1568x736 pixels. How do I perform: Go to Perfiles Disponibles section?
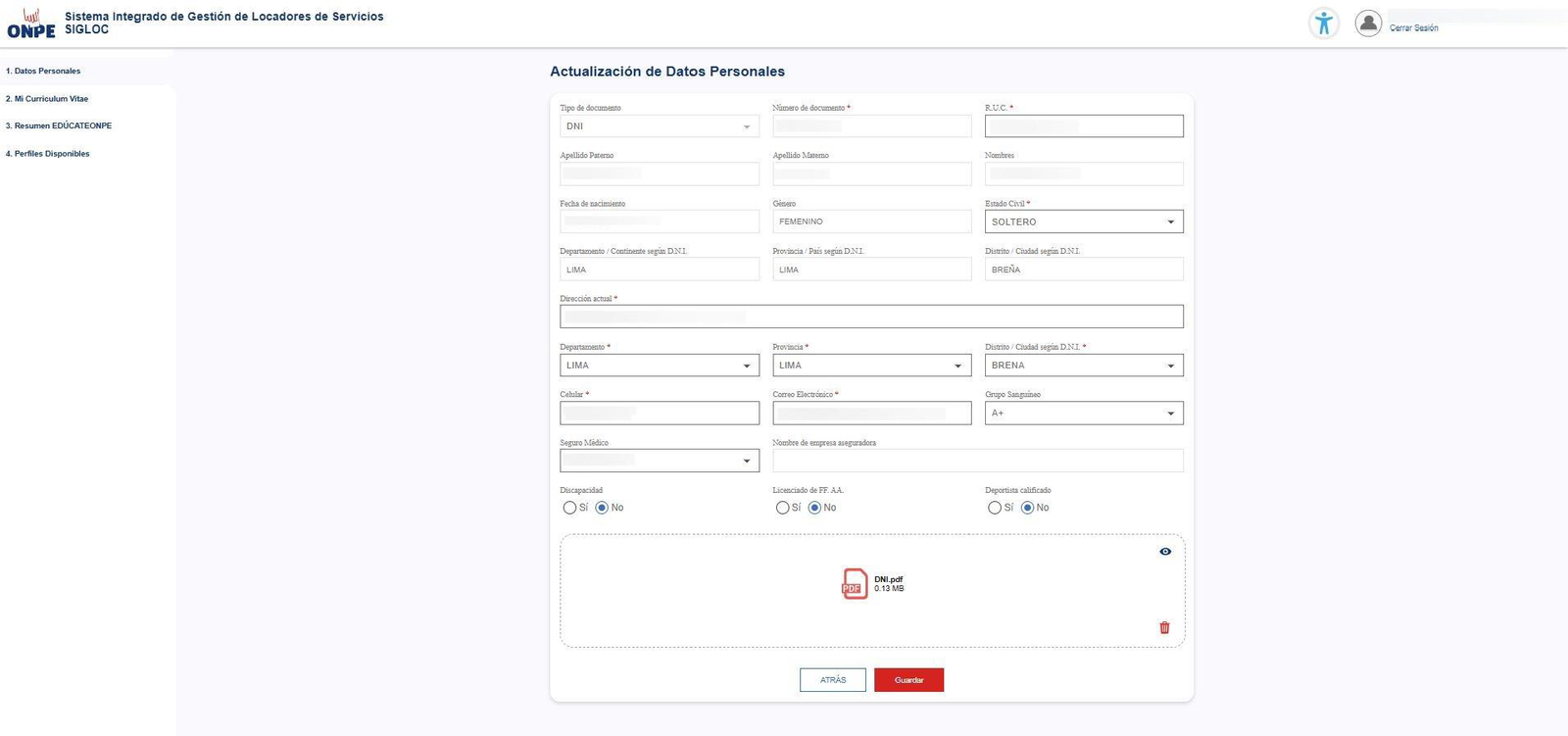[x=48, y=154]
